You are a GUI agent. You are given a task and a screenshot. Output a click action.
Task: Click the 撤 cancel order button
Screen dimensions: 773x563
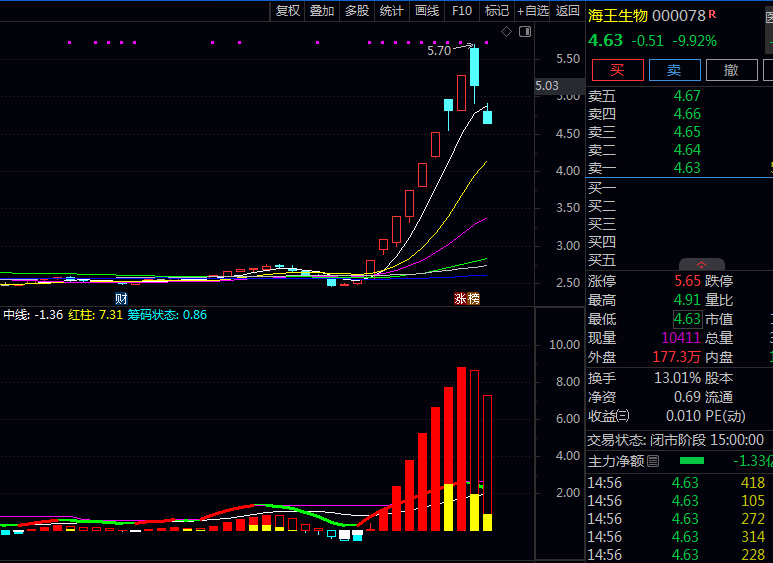click(731, 70)
